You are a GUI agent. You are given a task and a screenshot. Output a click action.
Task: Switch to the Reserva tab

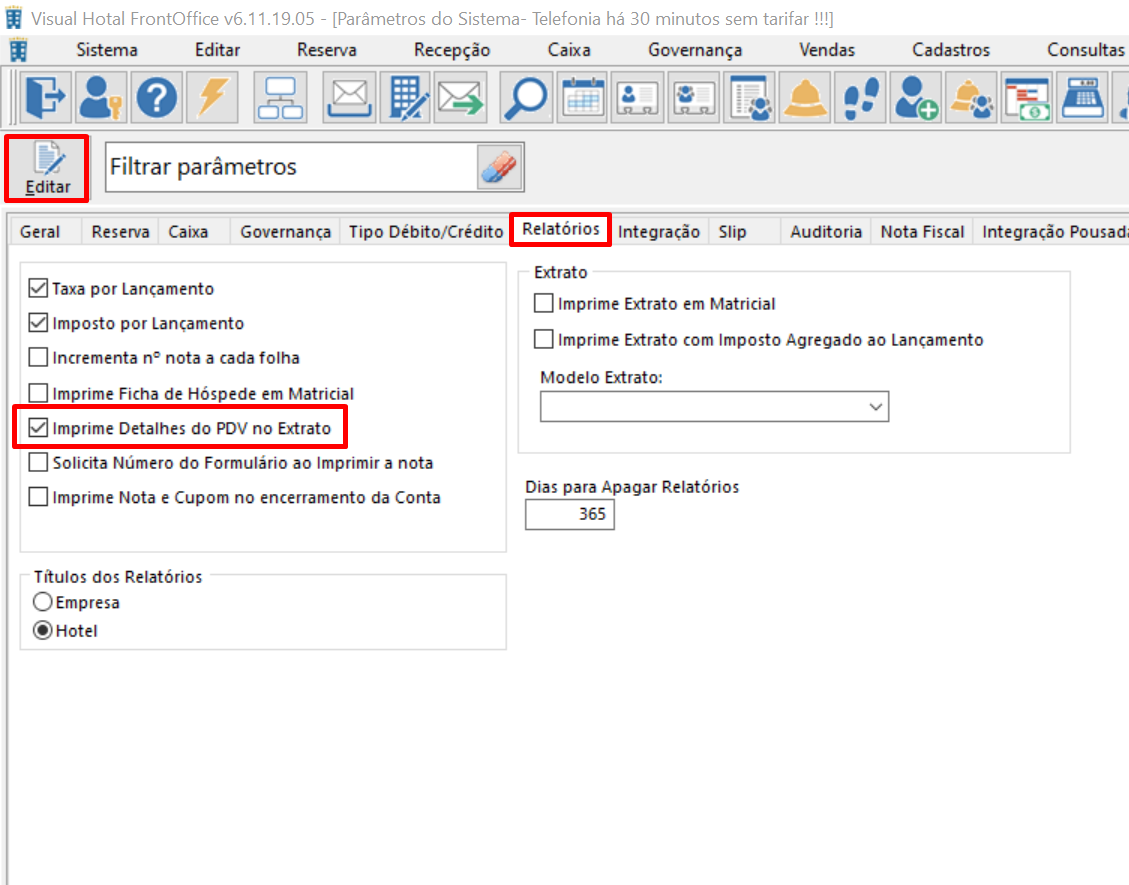pyautogui.click(x=120, y=232)
